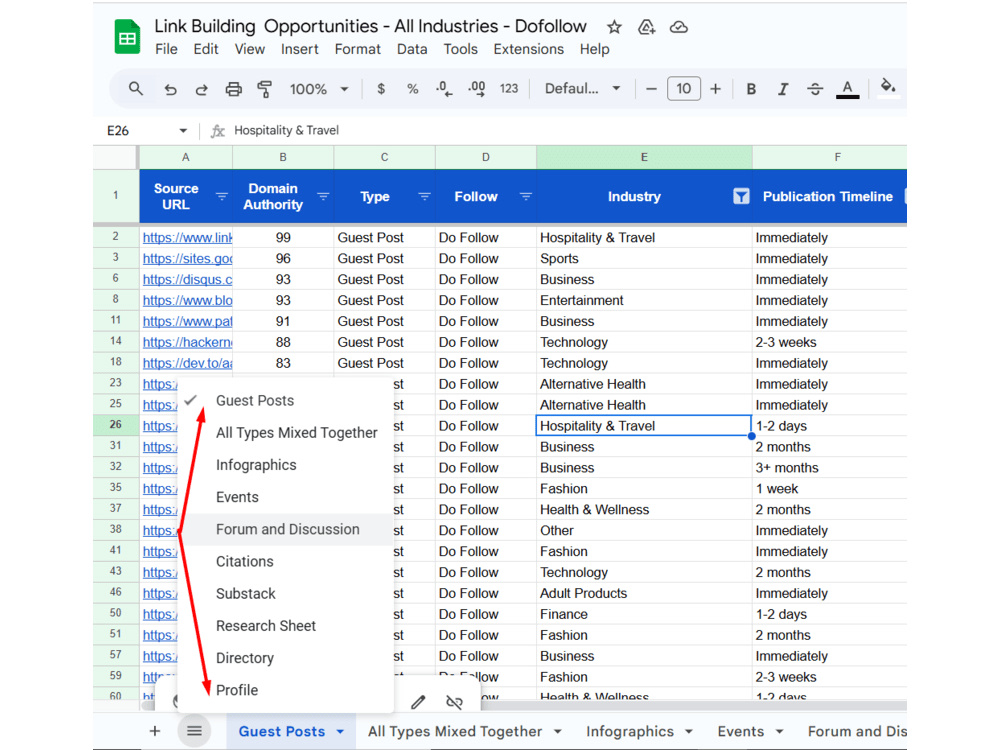Open the Insert menu
The width and height of the screenshot is (1000, 750).
click(300, 49)
